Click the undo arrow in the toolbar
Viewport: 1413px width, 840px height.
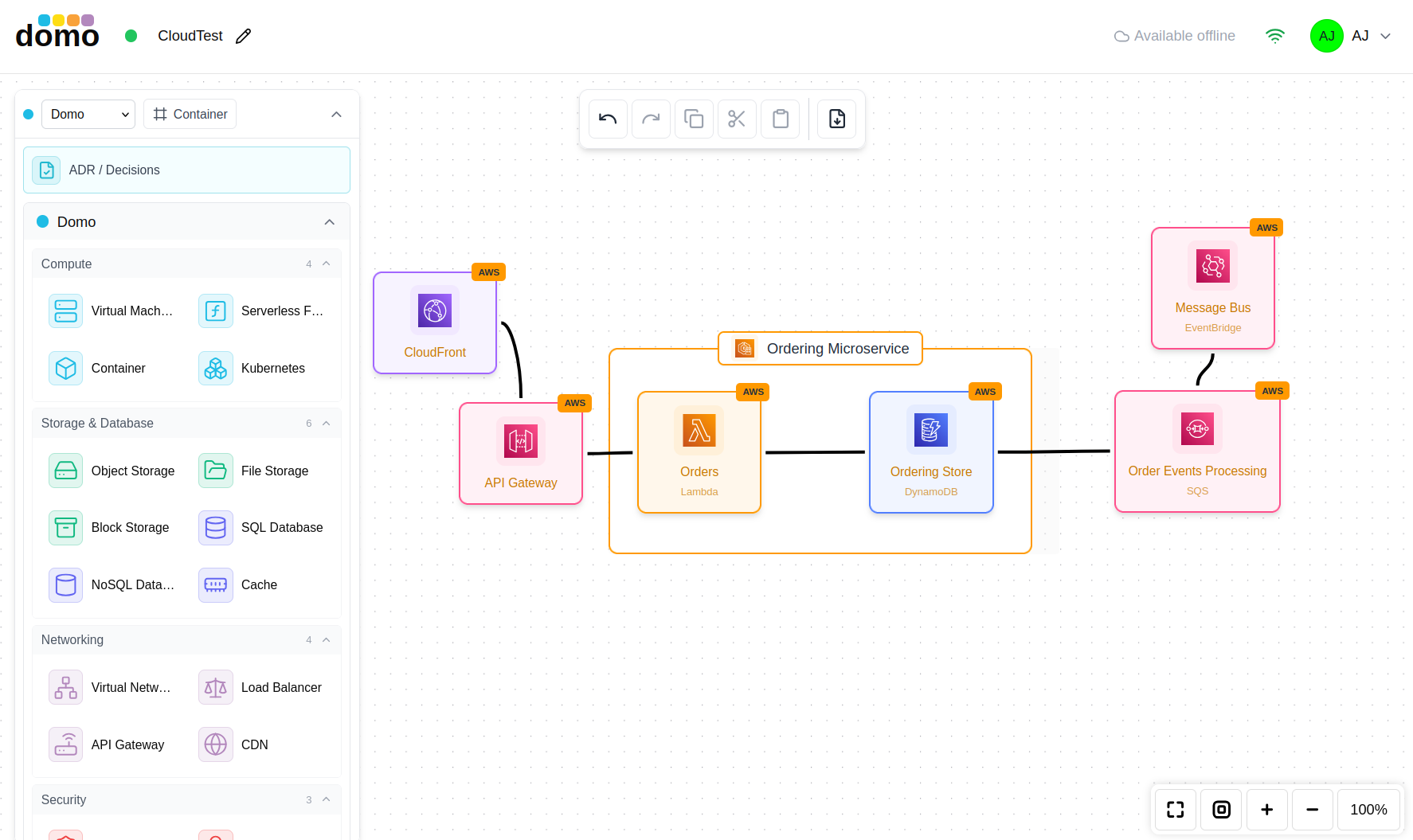pyautogui.click(x=609, y=119)
